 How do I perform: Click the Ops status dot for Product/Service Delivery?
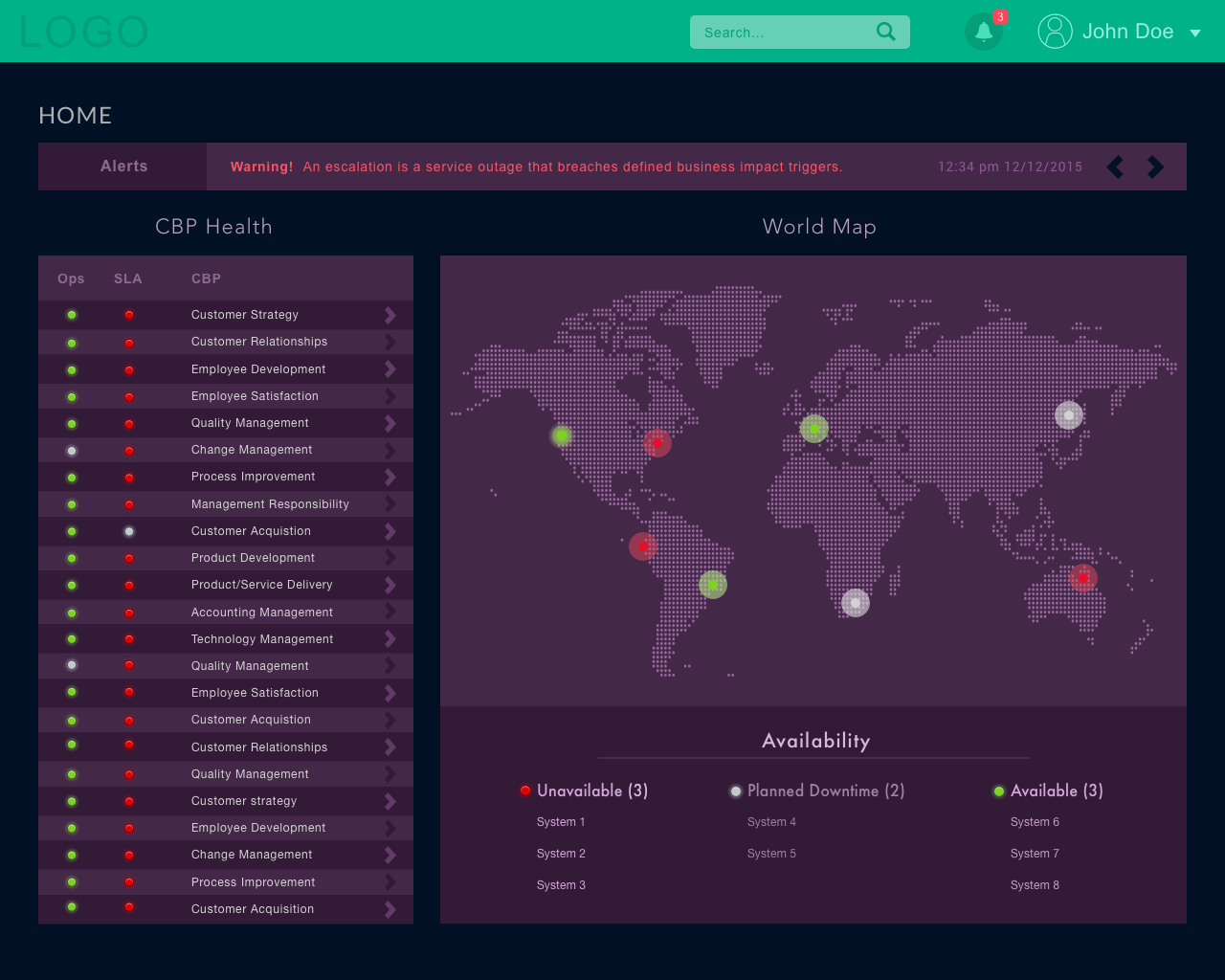[72, 585]
